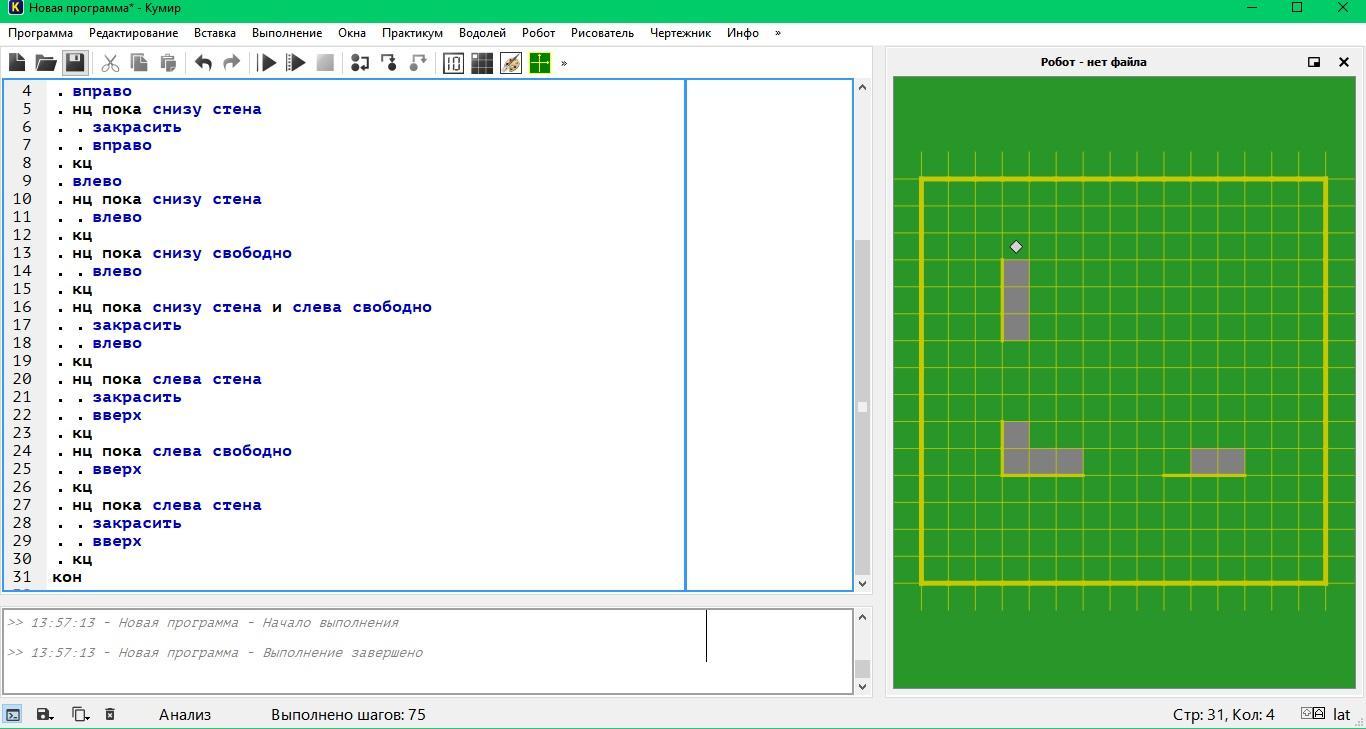Viewport: 1366px width, 729px height.
Task: Click the Анализ status label
Action: 185,714
